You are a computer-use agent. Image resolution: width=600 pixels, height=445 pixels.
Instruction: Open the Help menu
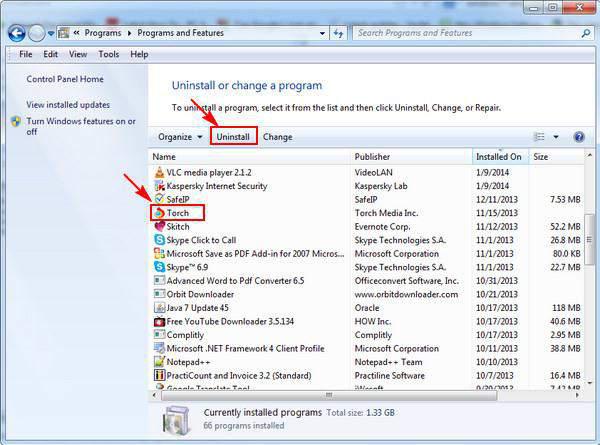[139, 54]
